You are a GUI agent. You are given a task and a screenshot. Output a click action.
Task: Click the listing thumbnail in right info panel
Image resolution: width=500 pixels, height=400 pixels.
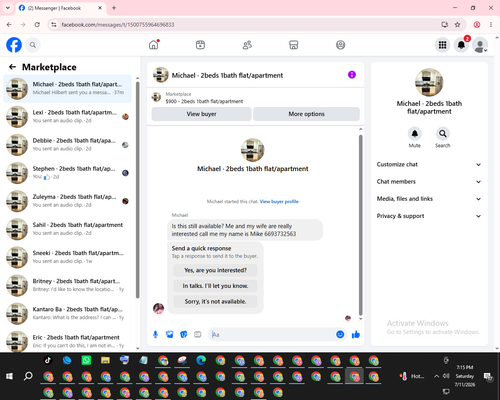(x=429, y=82)
